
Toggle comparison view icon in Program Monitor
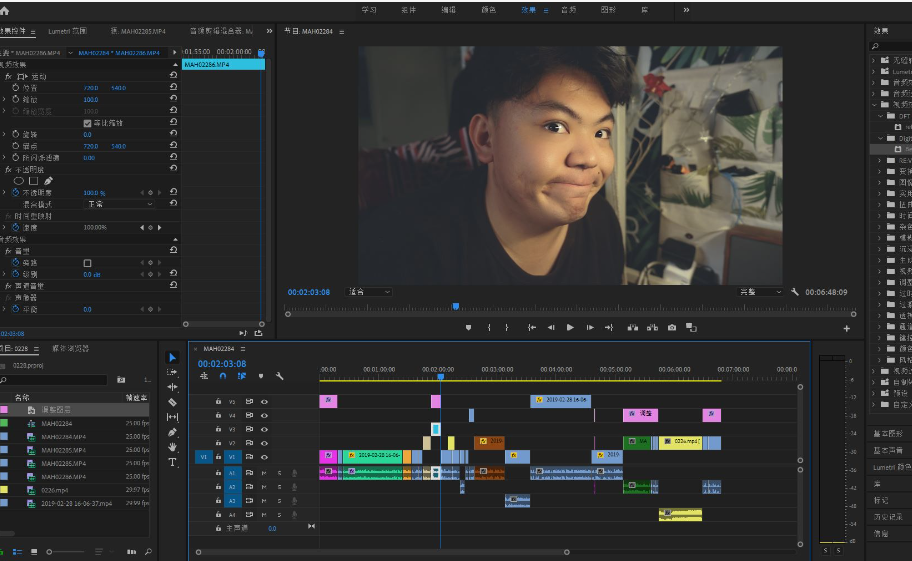point(691,328)
